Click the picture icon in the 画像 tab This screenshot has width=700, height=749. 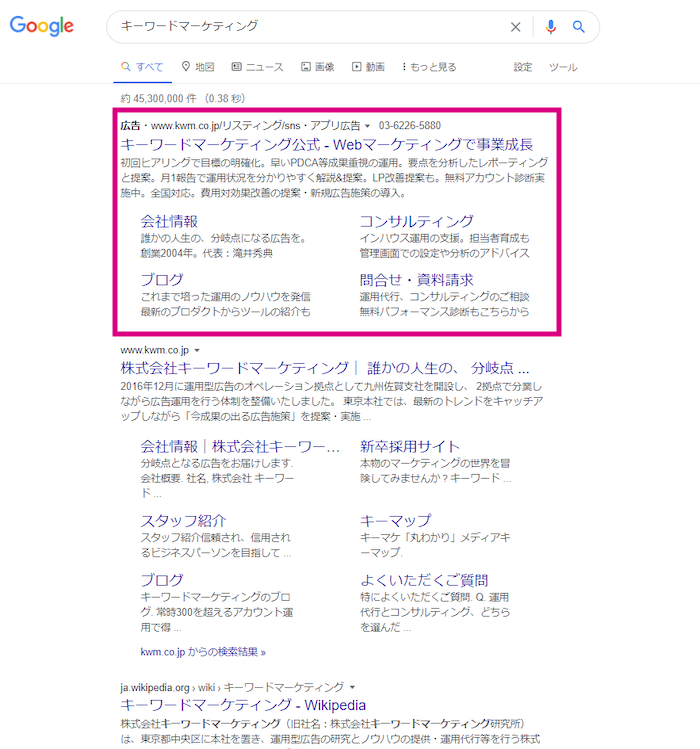[x=306, y=67]
